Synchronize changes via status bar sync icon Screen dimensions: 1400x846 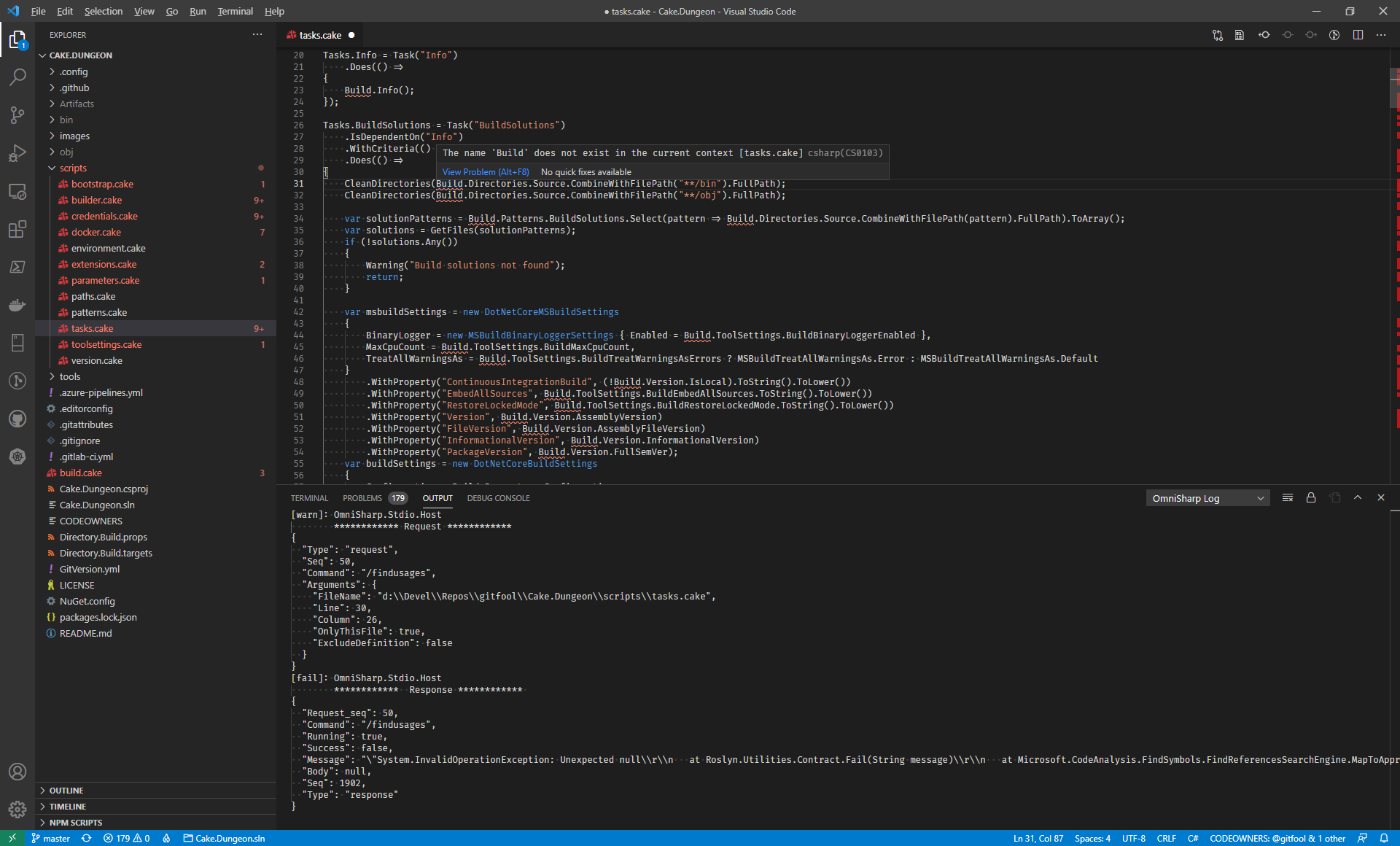coord(86,838)
